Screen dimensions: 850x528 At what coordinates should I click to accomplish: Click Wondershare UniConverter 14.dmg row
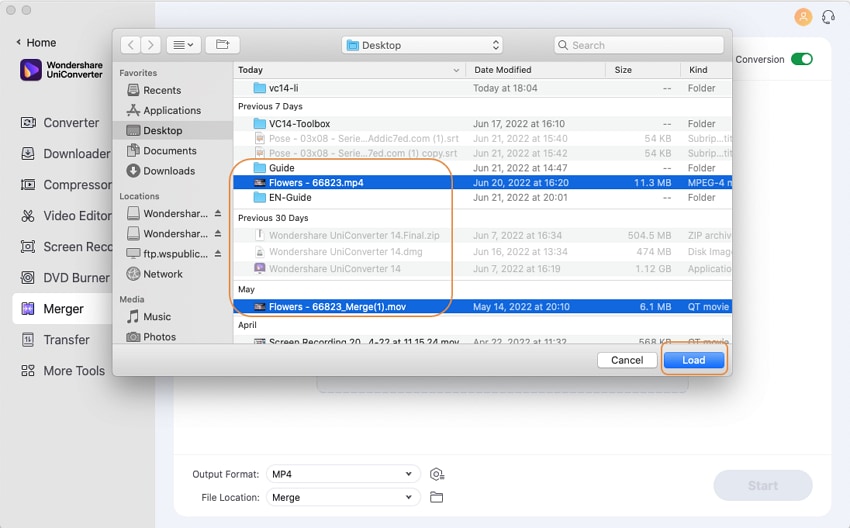pos(482,252)
